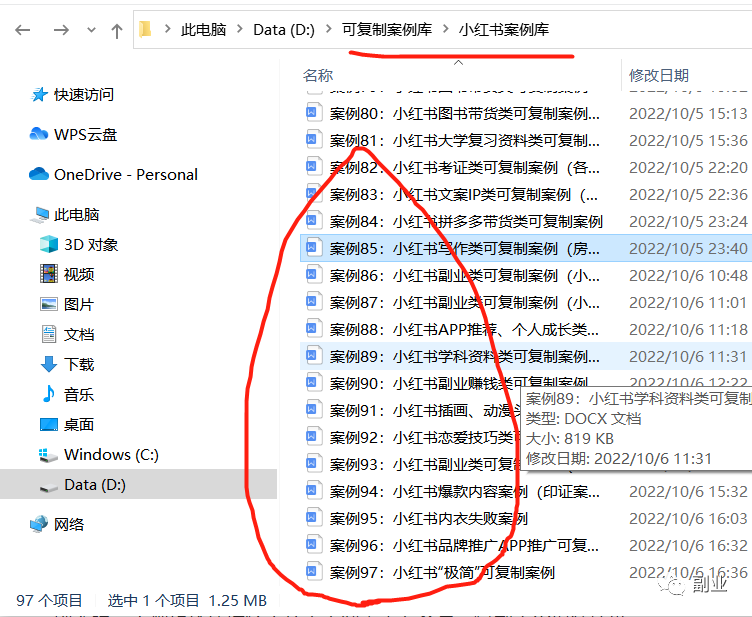Select file 案例85 小红书写作类可复制案例
The image size is (752, 617).
[x=465, y=248]
